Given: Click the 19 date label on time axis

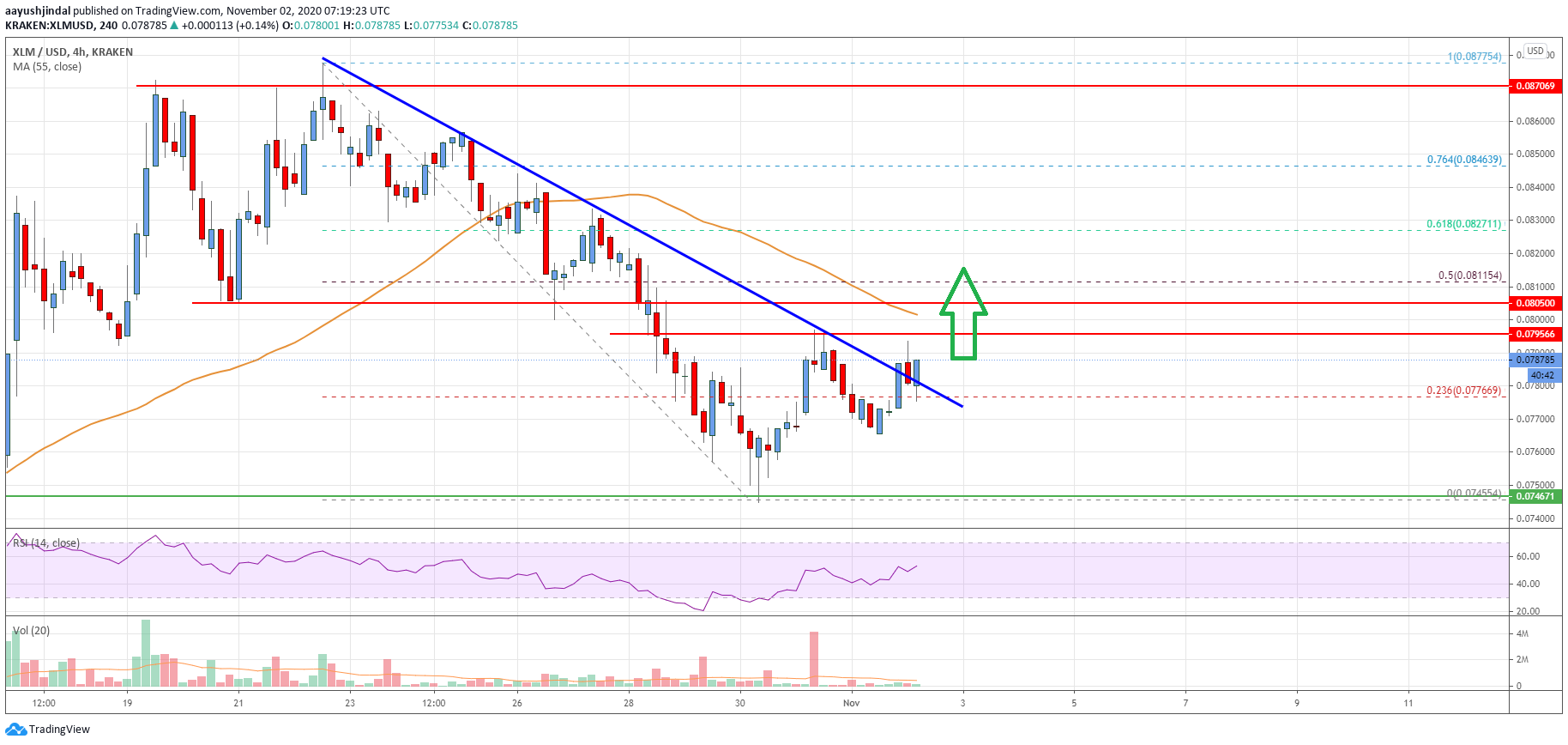Looking at the screenshot, I should (127, 703).
